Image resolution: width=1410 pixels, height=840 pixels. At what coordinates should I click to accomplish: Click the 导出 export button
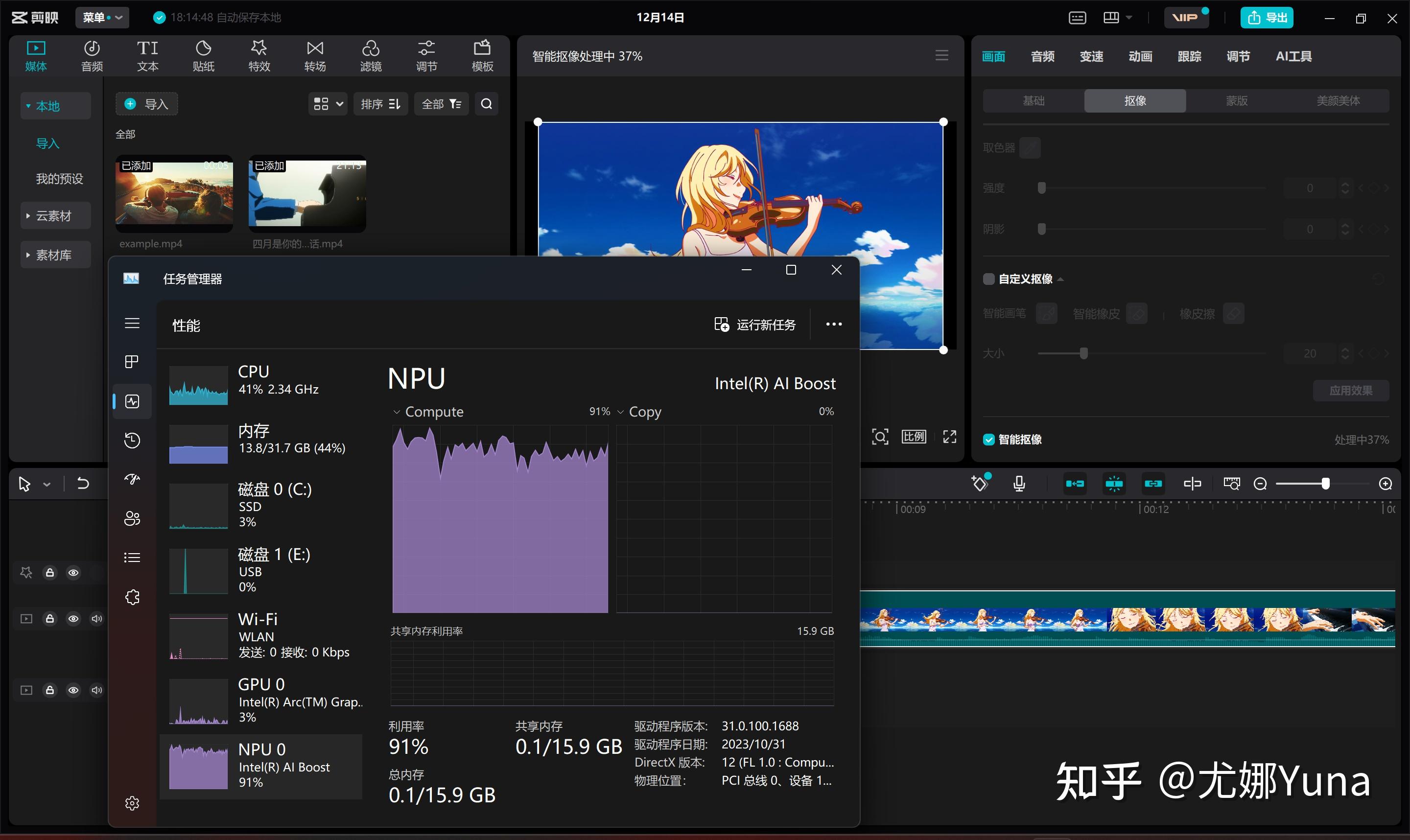coord(1266,18)
